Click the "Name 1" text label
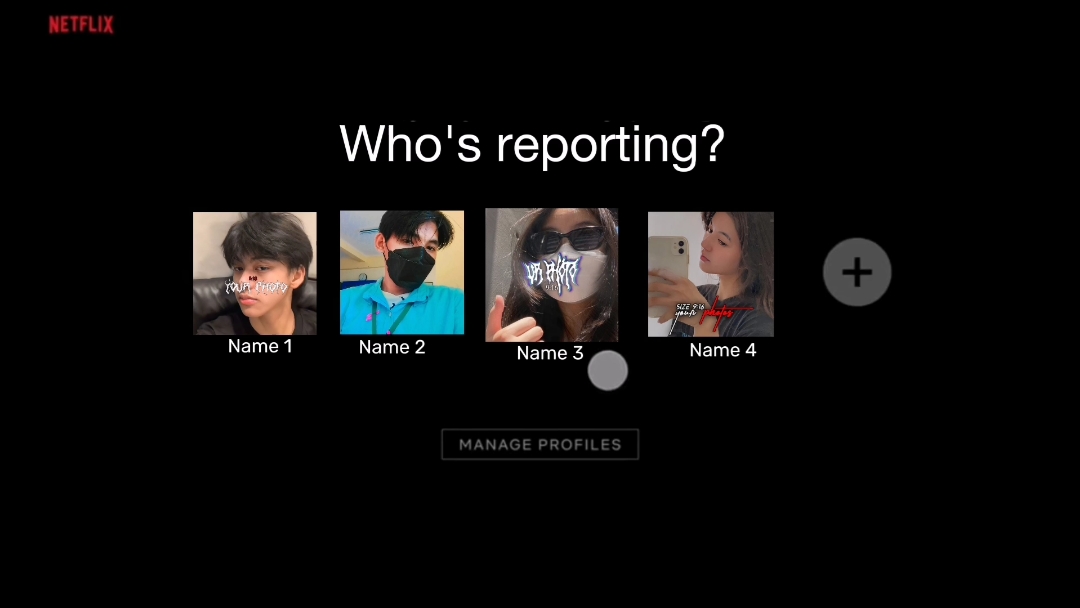The height and width of the screenshot is (608, 1080). [x=260, y=346]
